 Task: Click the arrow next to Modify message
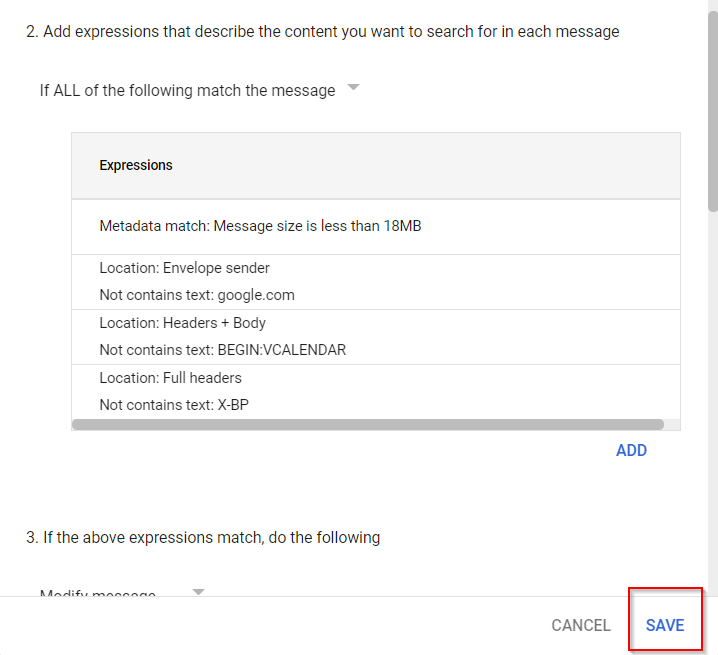(x=198, y=592)
